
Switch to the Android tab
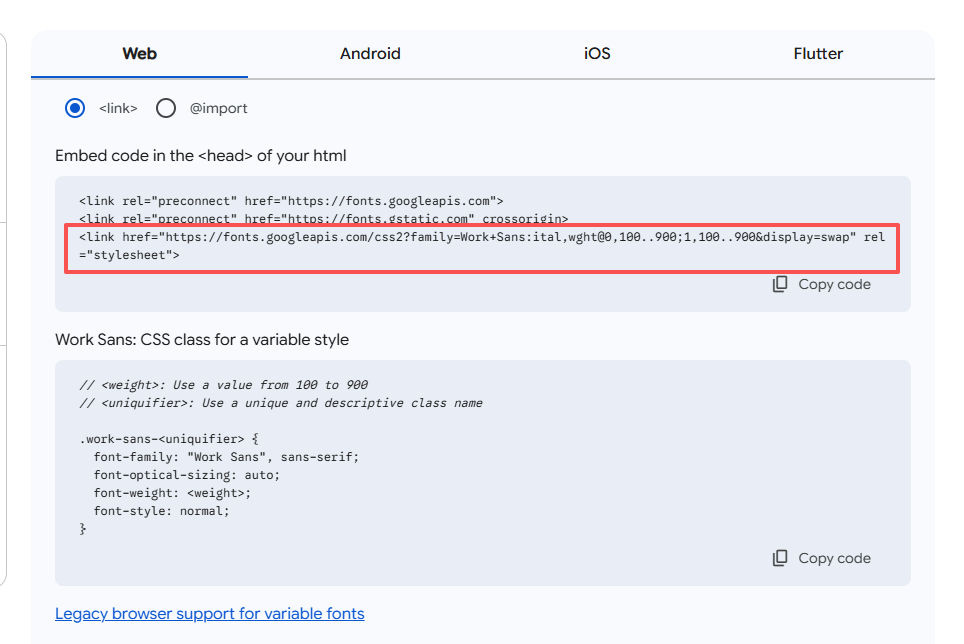[x=370, y=54]
